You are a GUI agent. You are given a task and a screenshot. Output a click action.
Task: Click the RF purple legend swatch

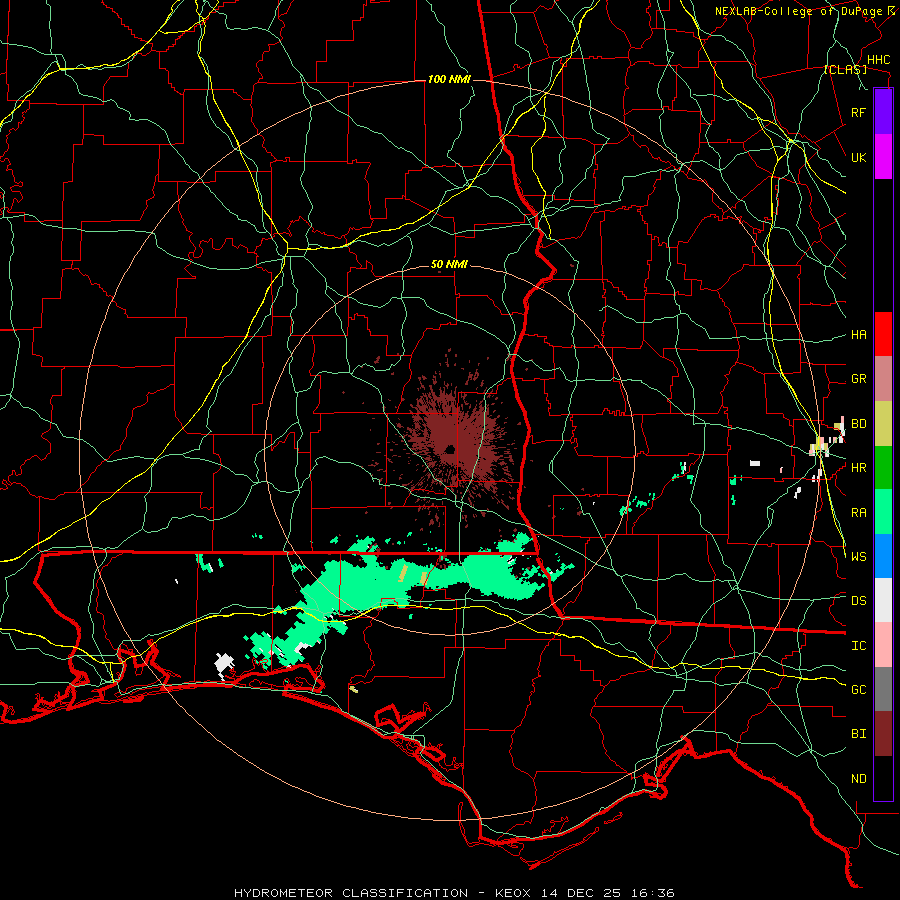[x=883, y=112]
